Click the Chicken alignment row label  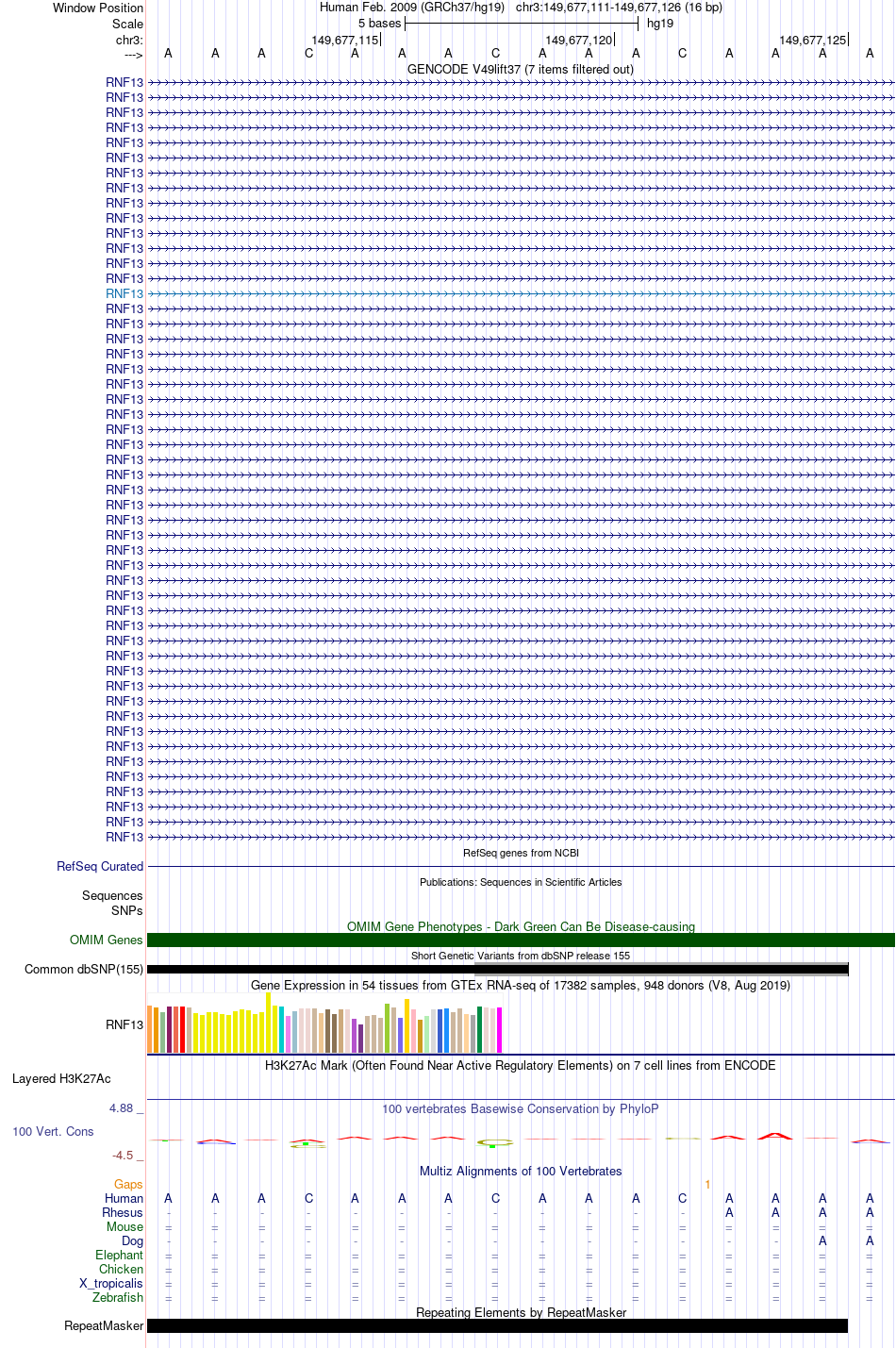[x=122, y=1269]
